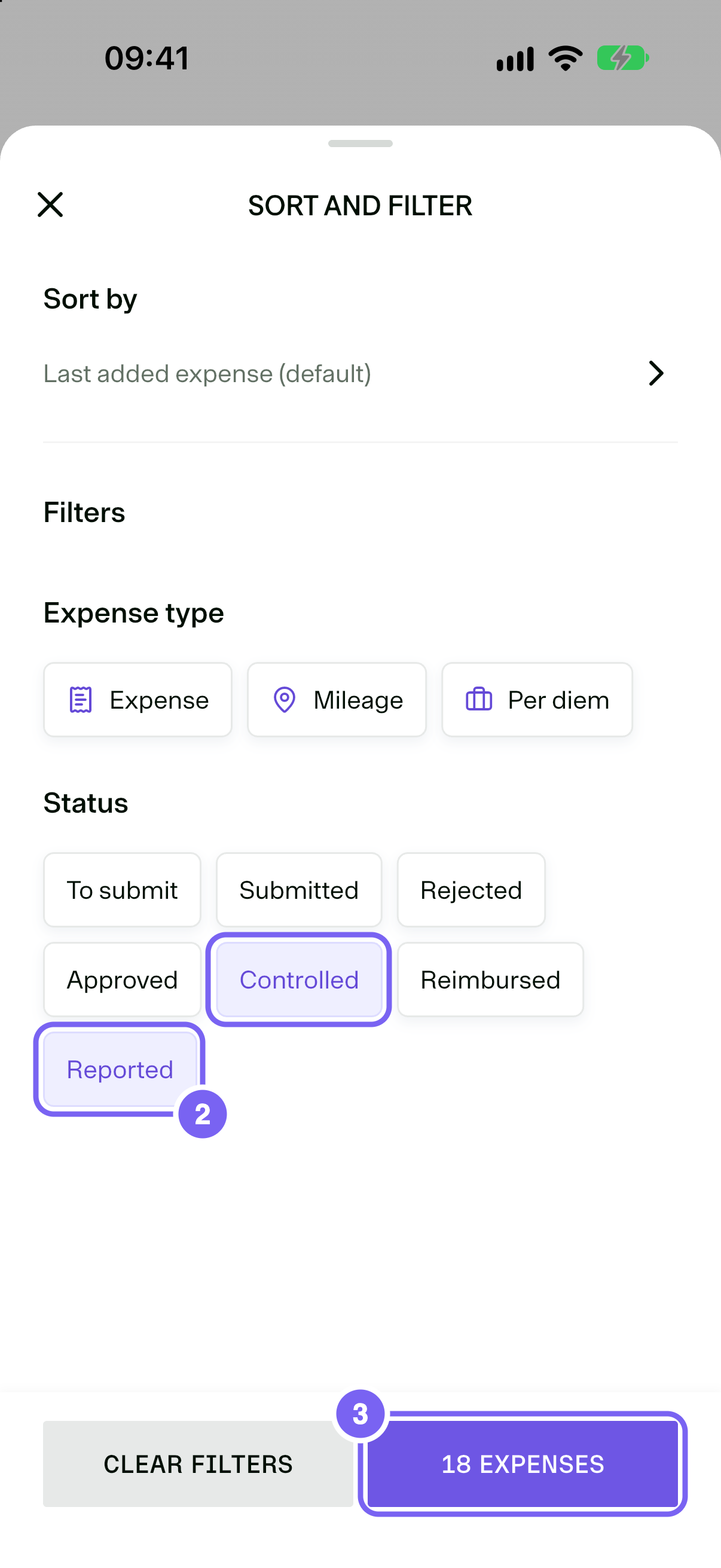Click the Sort by heading
721x1568 pixels.
click(x=90, y=299)
